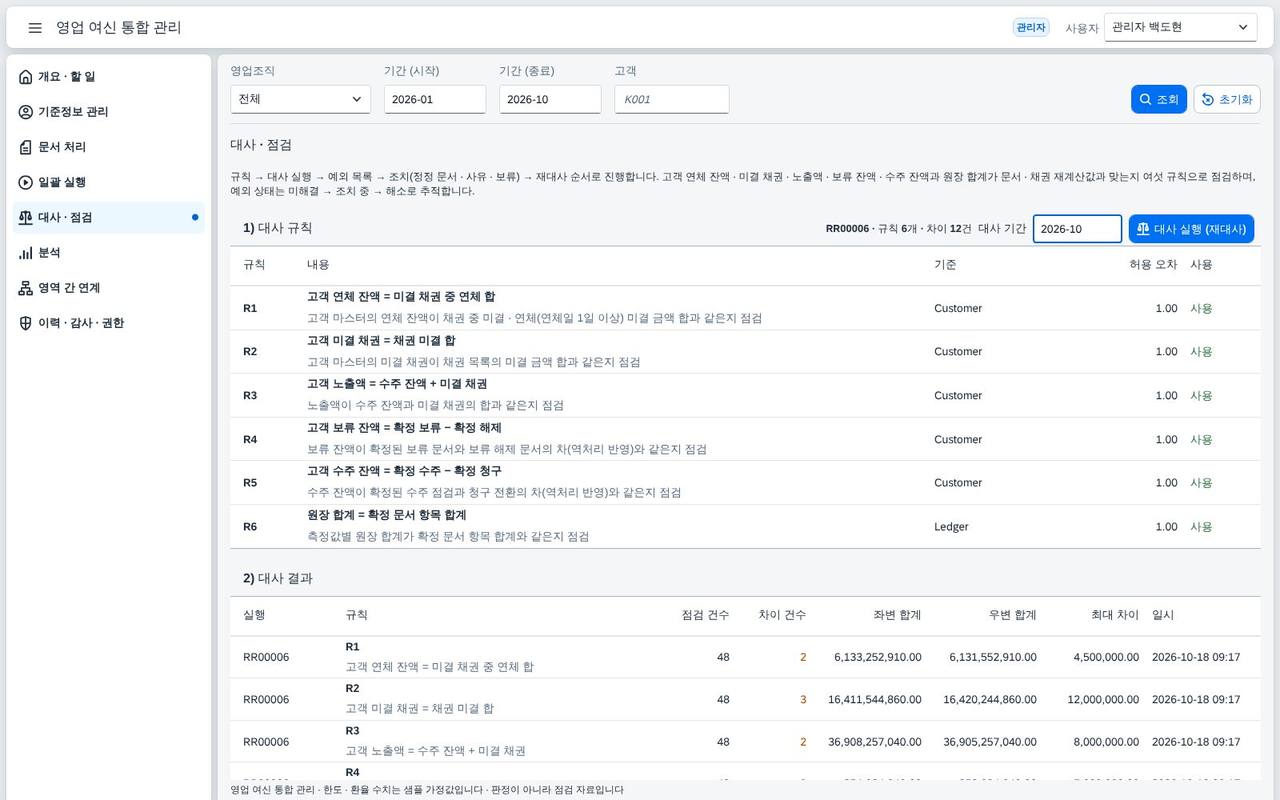
Task: Click the scales icon for 대사 · 점검
Action: pyautogui.click(x=26, y=217)
